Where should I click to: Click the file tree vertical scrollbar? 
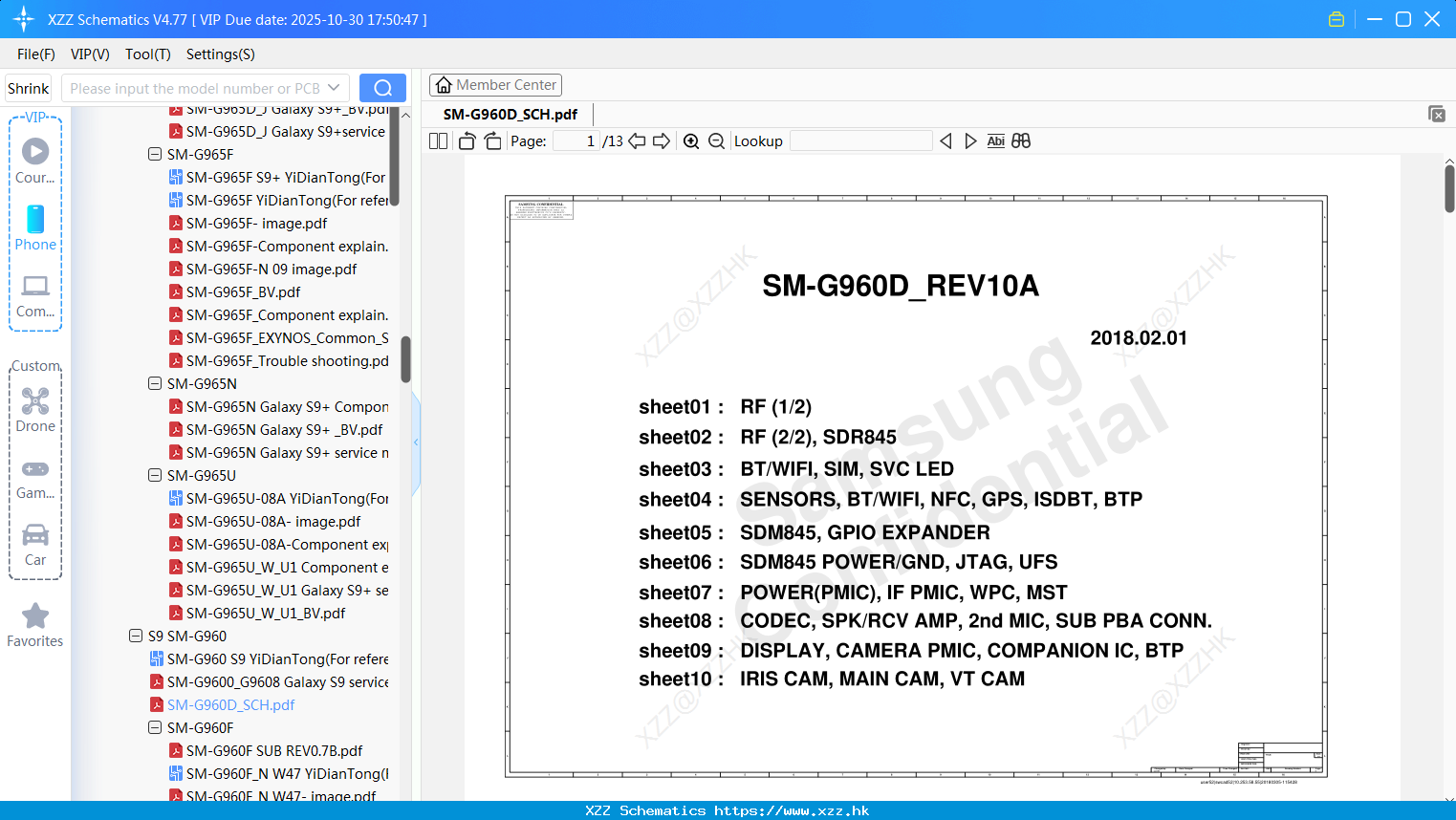point(405,358)
